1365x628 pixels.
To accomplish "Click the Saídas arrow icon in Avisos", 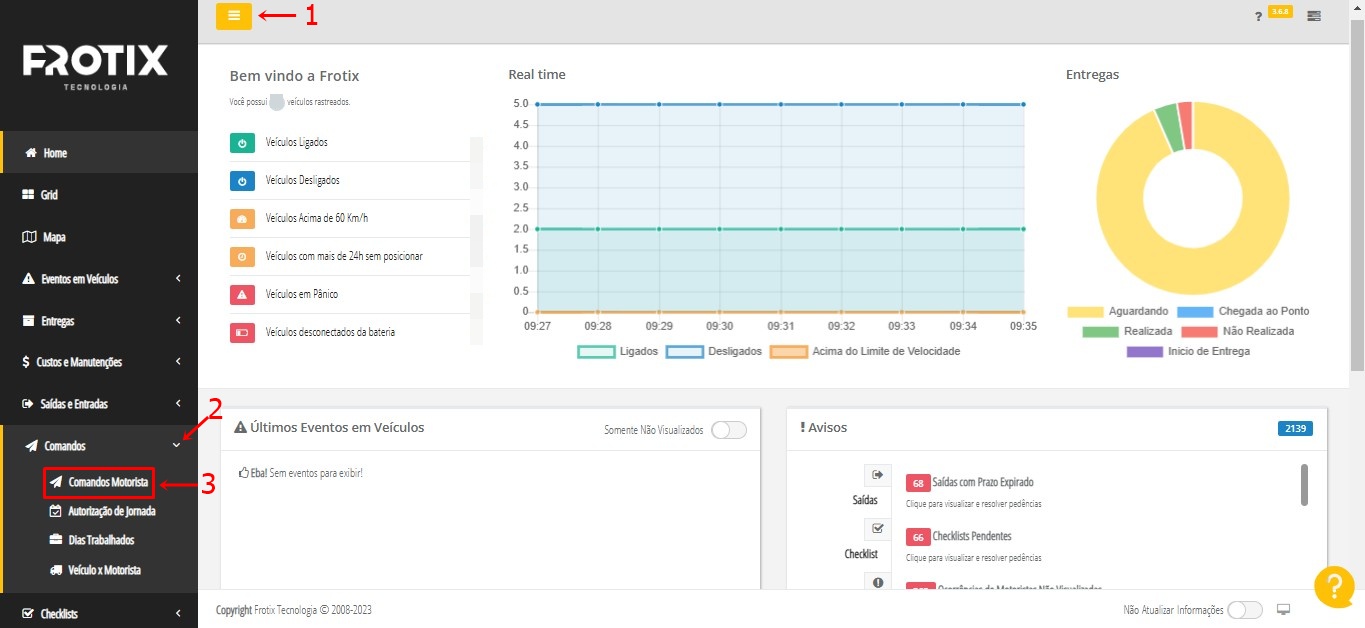I will click(877, 475).
